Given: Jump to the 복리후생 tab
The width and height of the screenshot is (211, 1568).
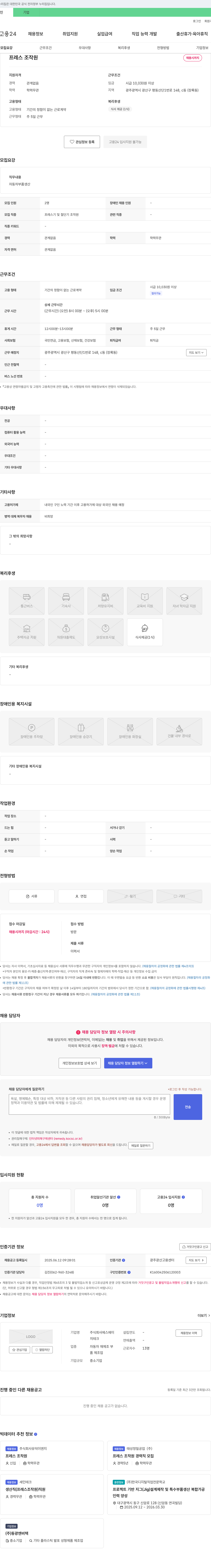Looking at the screenshot, I should [124, 48].
